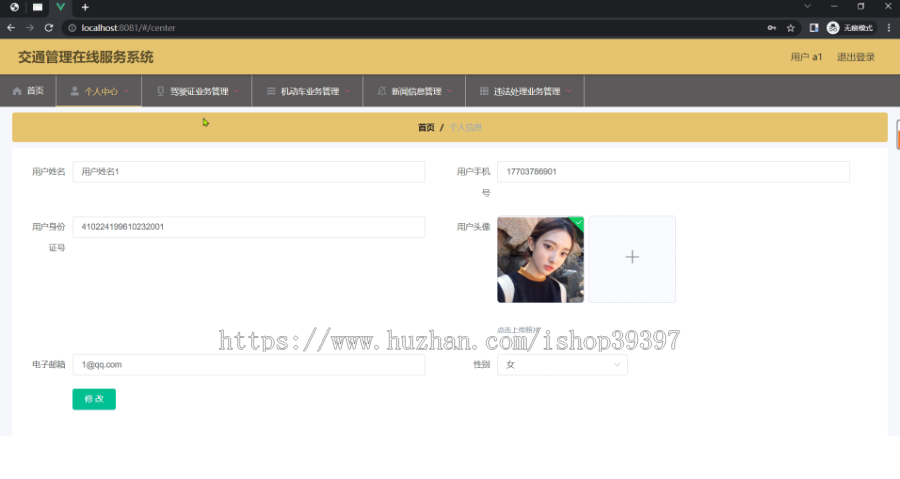Open the 首页 navigation menu item
900x479 pixels.
[28, 91]
